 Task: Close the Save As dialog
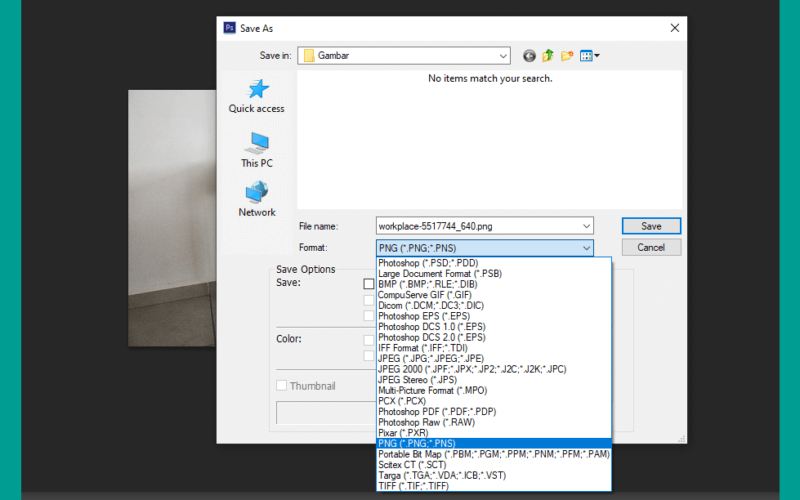pos(674,28)
